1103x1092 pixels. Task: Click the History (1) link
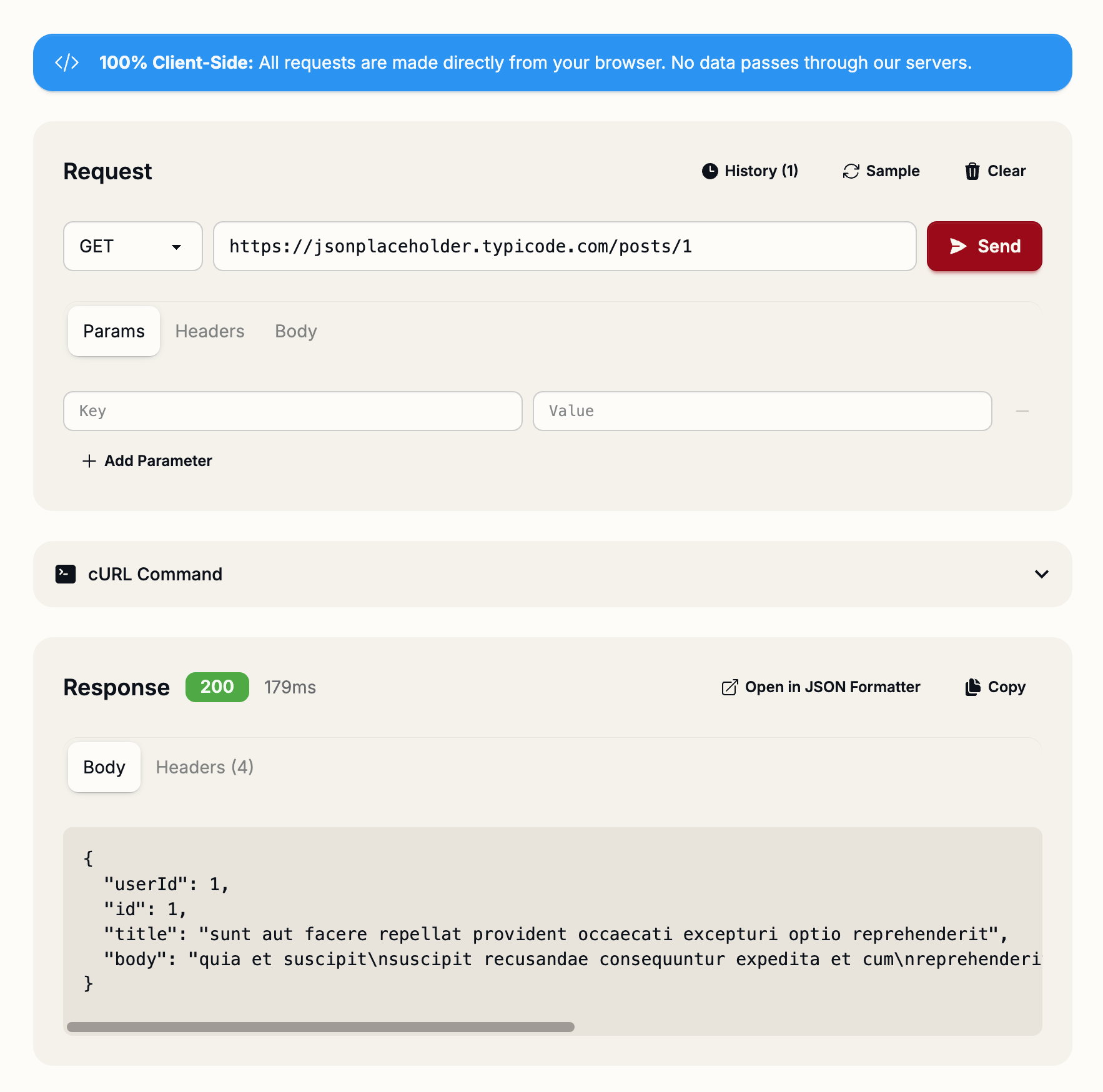[761, 171]
